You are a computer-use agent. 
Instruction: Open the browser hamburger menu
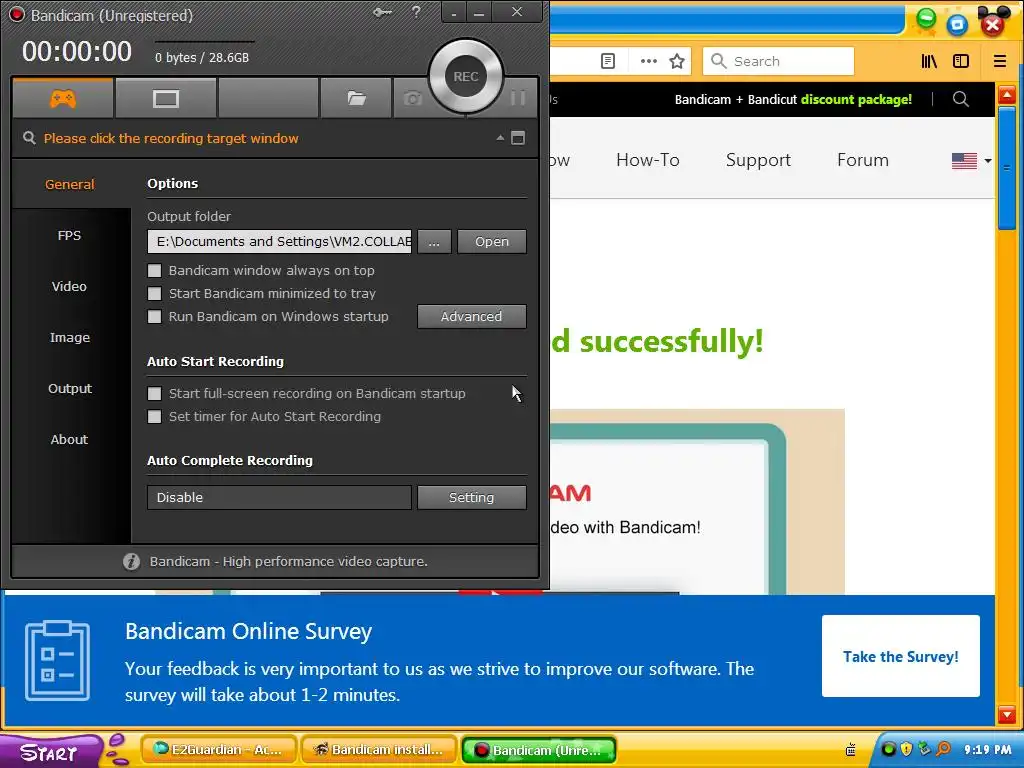click(x=1000, y=61)
